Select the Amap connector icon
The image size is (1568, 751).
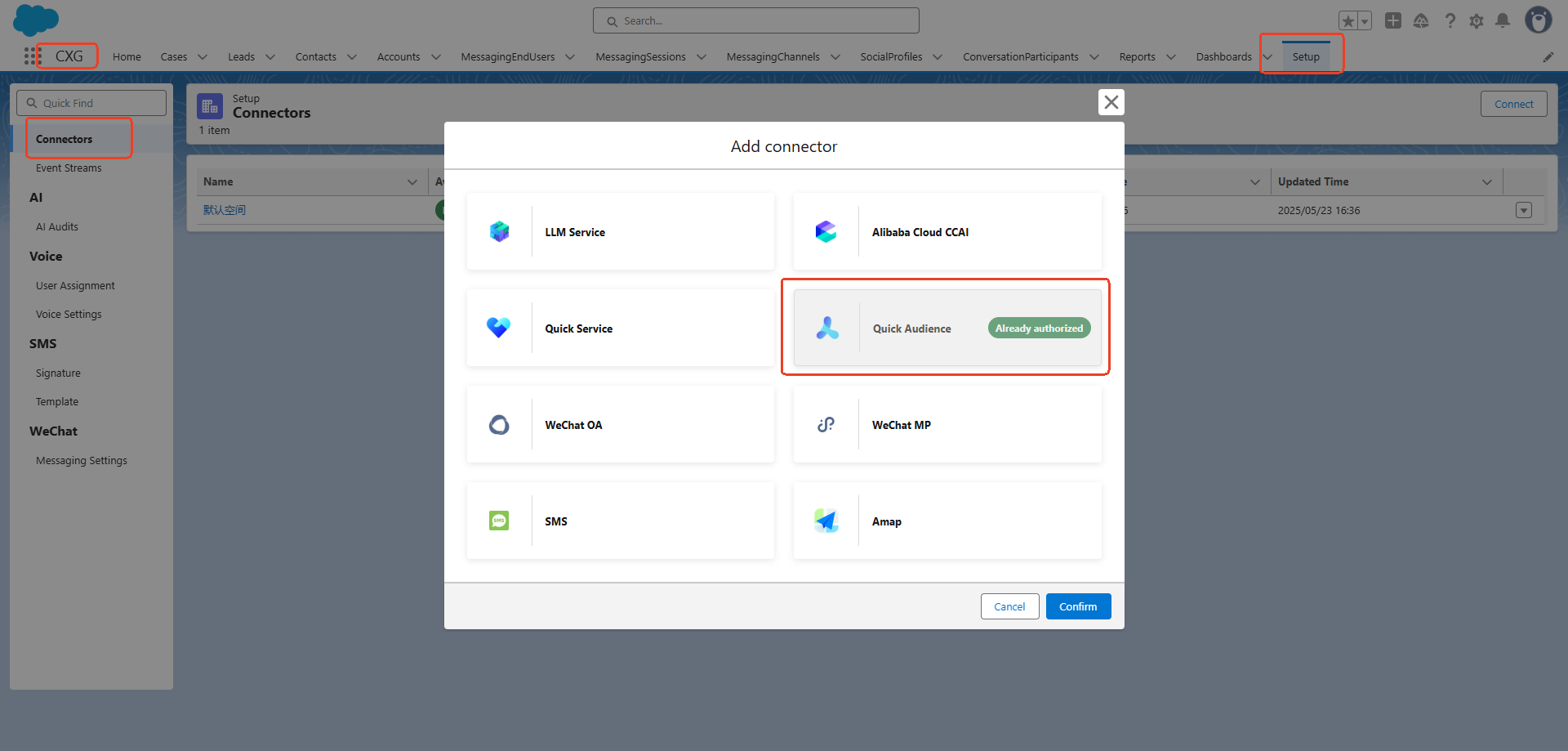click(826, 521)
